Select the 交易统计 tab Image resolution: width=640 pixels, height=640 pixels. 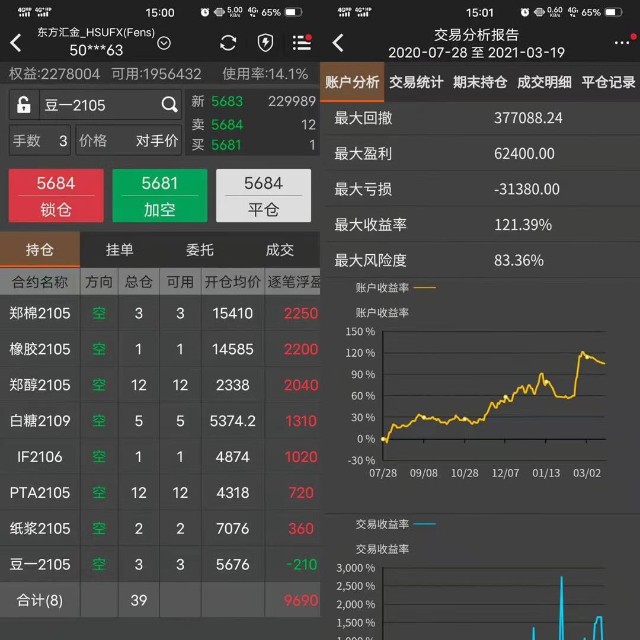click(x=416, y=82)
